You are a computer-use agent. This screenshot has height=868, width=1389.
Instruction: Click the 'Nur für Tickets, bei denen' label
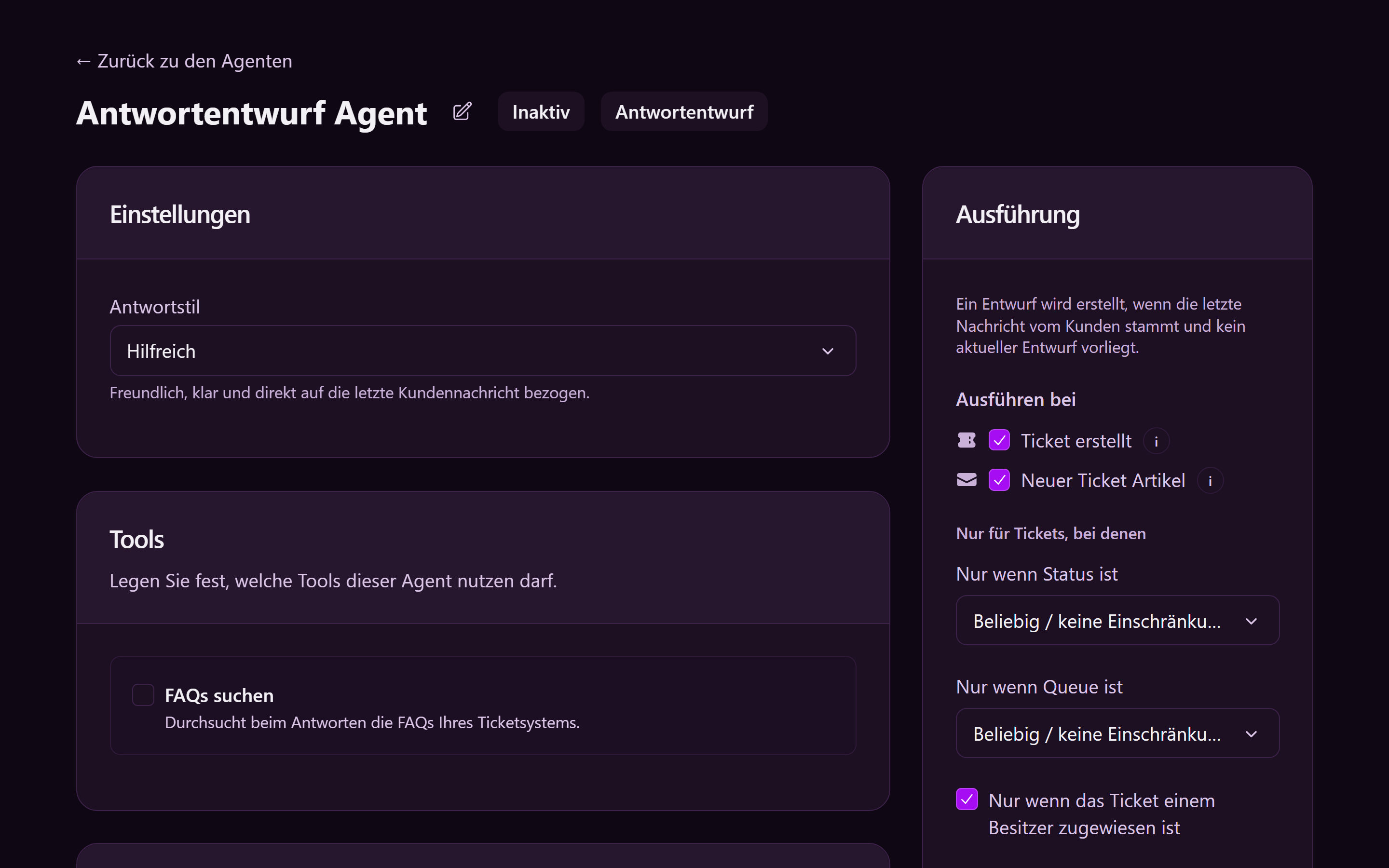click(1050, 533)
